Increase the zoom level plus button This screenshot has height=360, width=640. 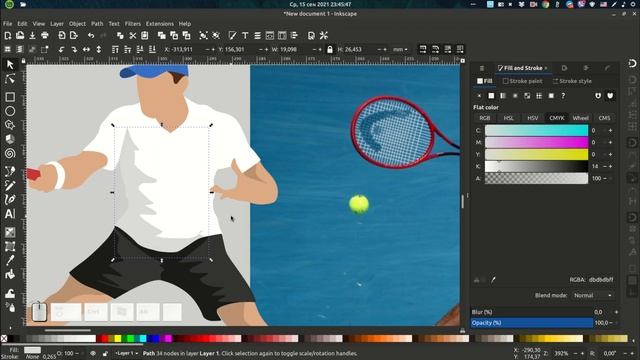(582, 353)
